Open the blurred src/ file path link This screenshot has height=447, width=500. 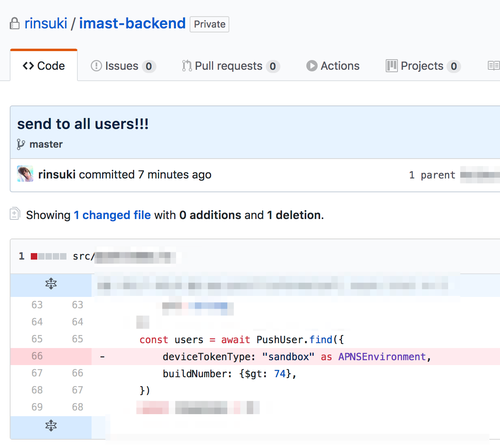coord(124,256)
